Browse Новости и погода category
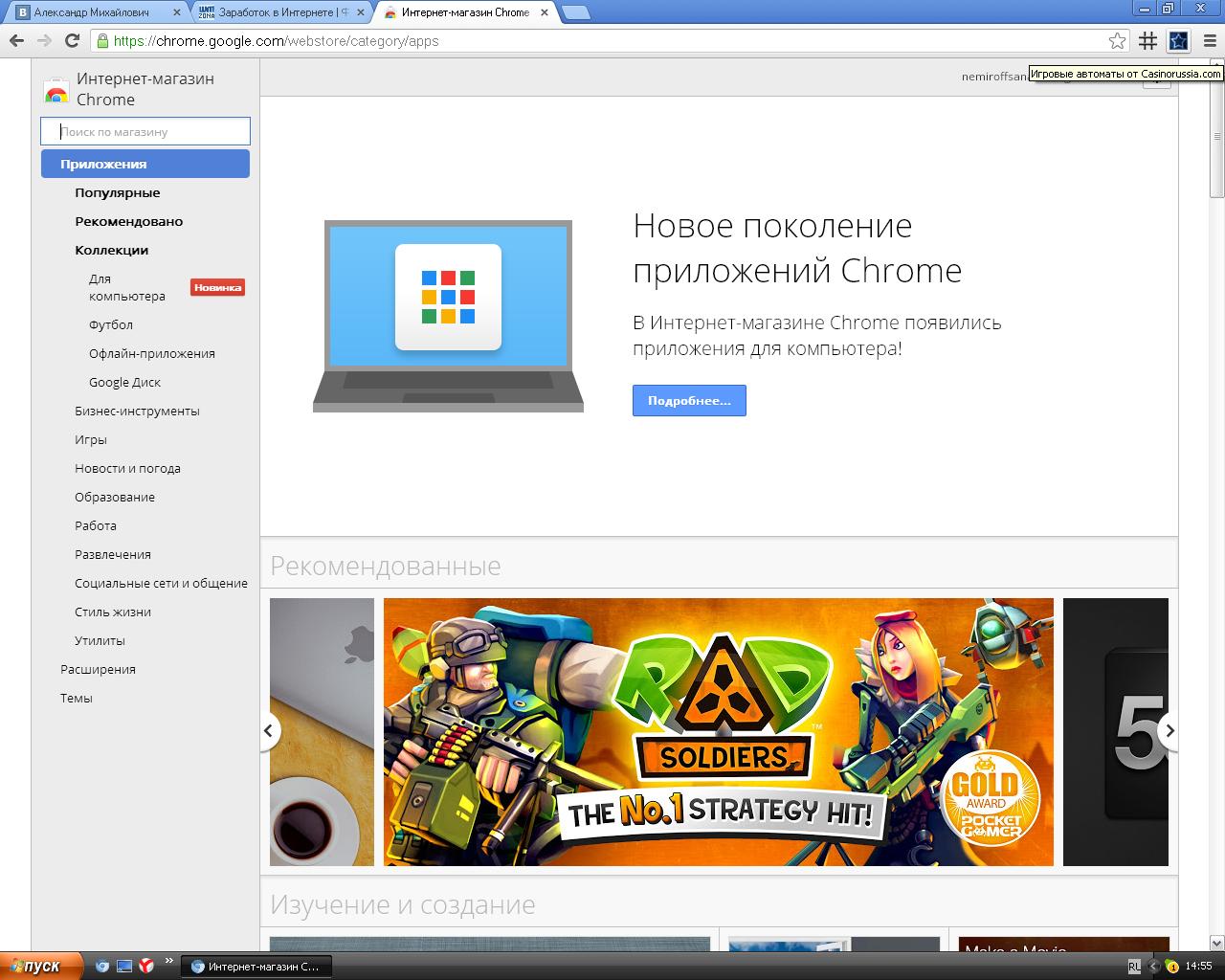1225x980 pixels. click(127, 468)
